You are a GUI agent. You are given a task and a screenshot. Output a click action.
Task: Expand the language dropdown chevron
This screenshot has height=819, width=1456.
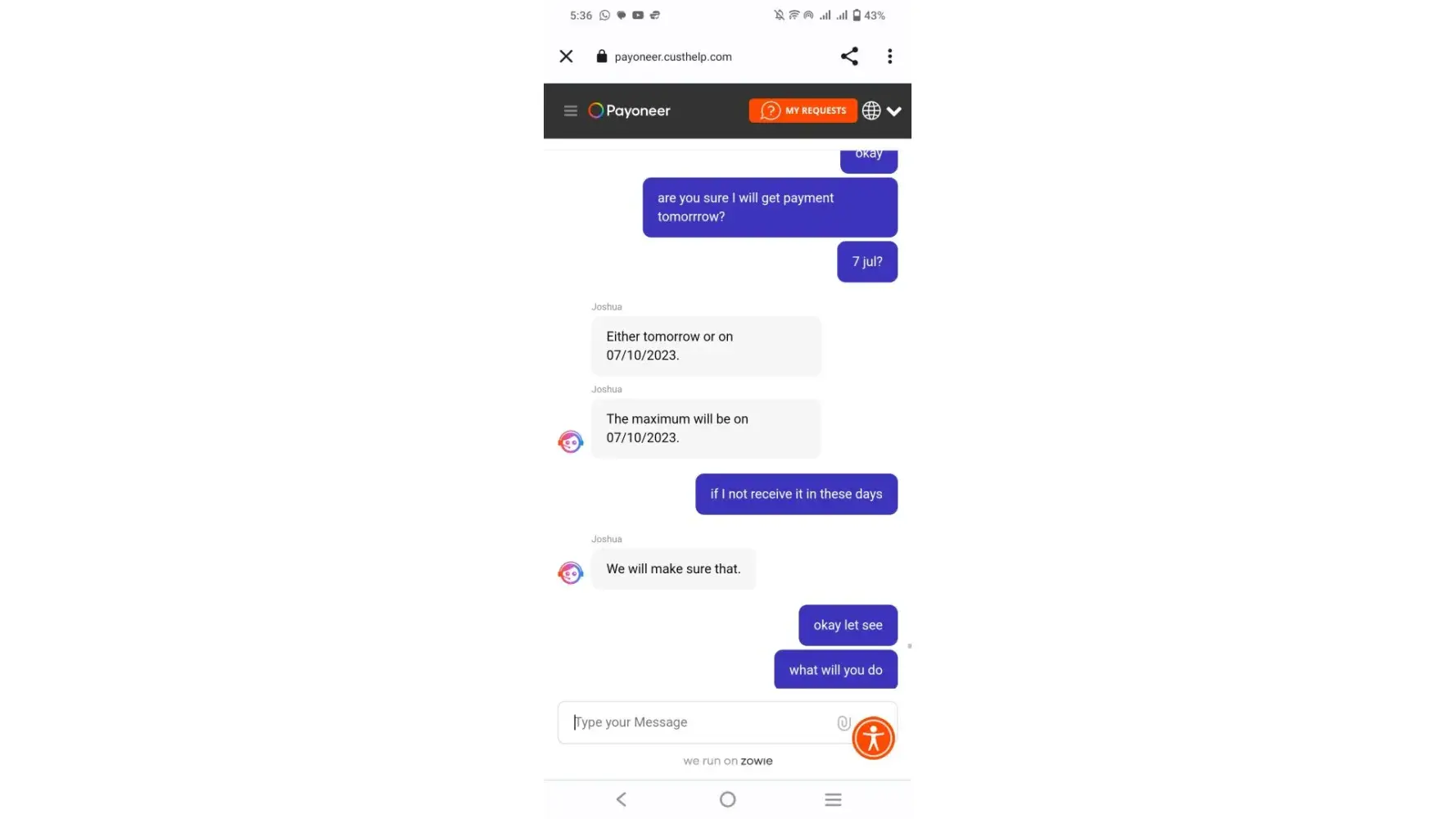pyautogui.click(x=894, y=111)
